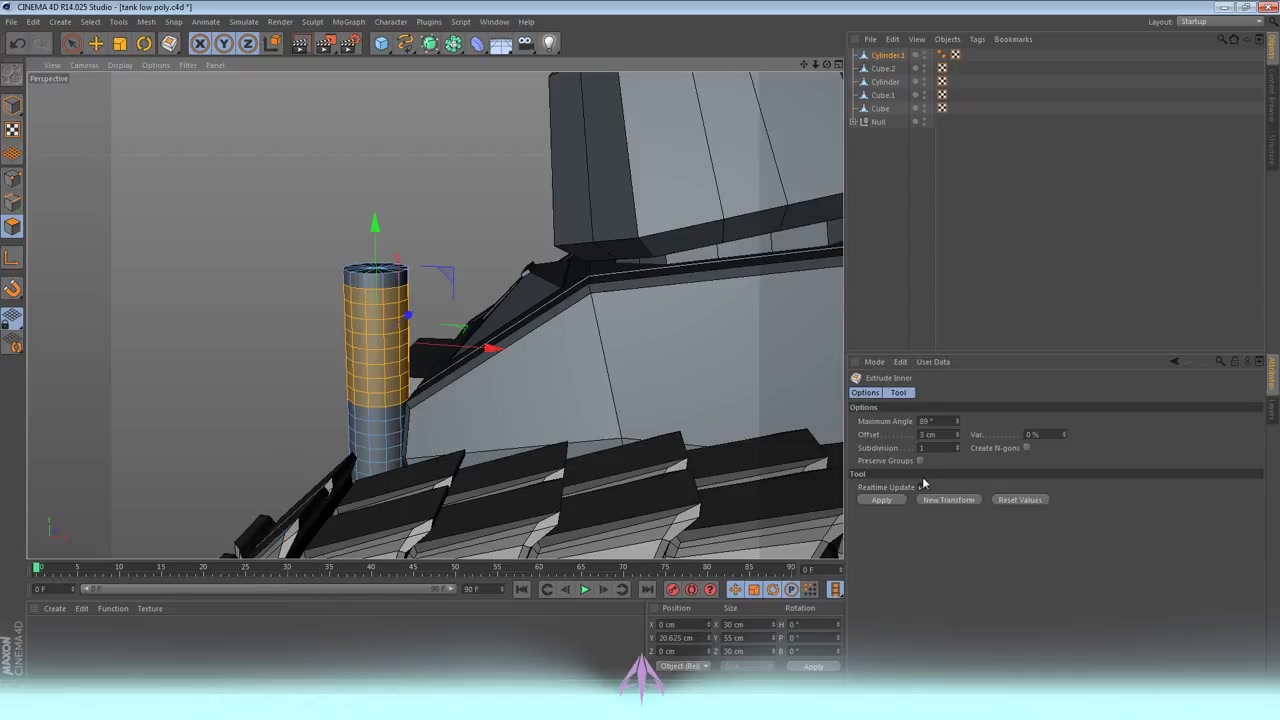Toggle the Y-axis lock button
The width and height of the screenshot is (1280, 720).
[x=223, y=42]
